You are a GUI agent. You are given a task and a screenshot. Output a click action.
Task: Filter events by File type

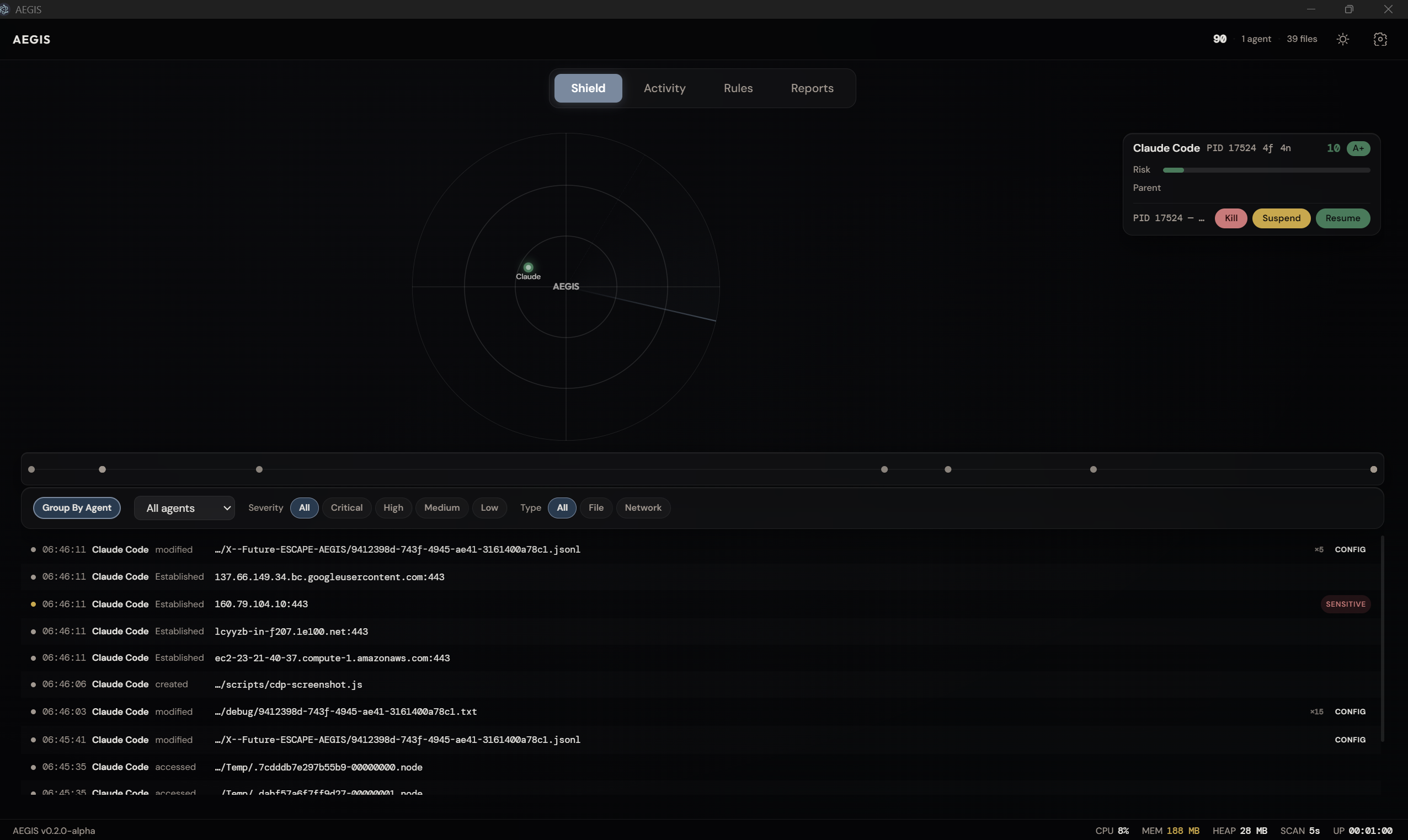coord(595,508)
